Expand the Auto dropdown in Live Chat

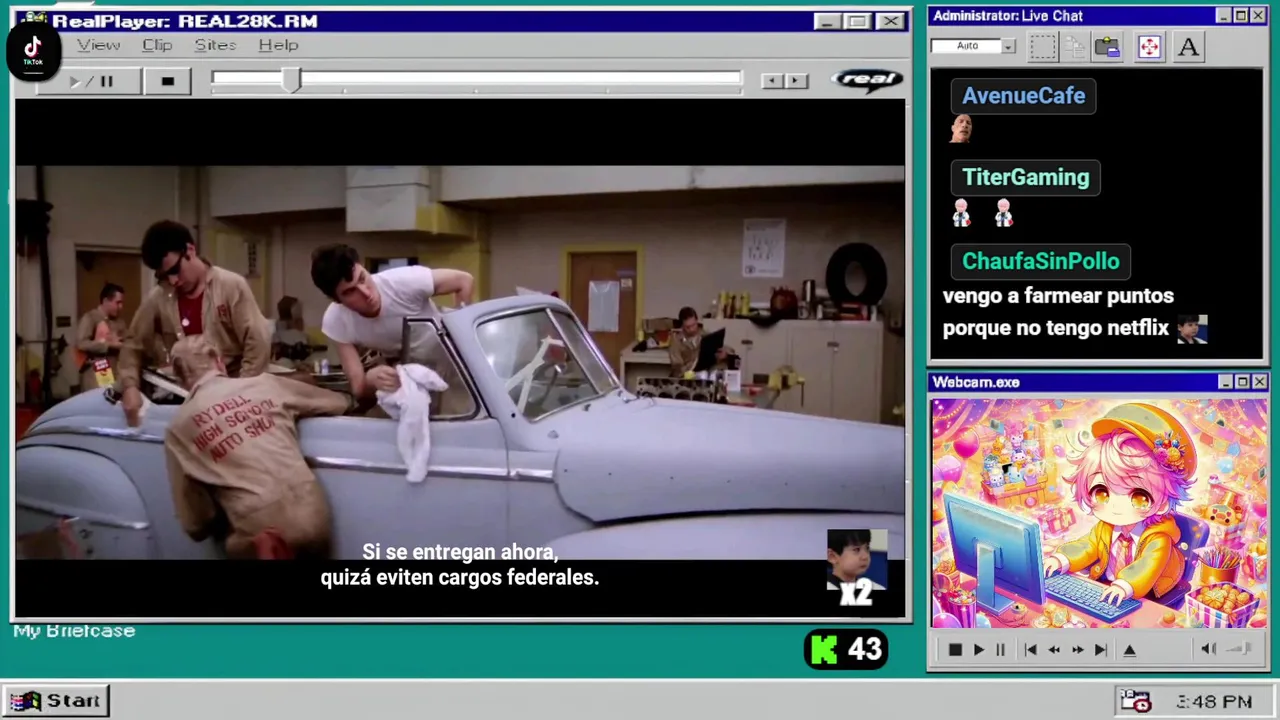1008,46
